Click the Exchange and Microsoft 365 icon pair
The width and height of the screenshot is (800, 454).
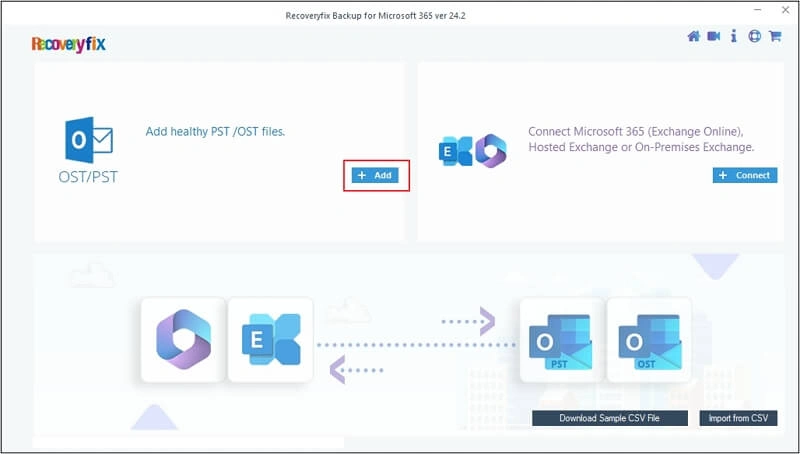(472, 151)
